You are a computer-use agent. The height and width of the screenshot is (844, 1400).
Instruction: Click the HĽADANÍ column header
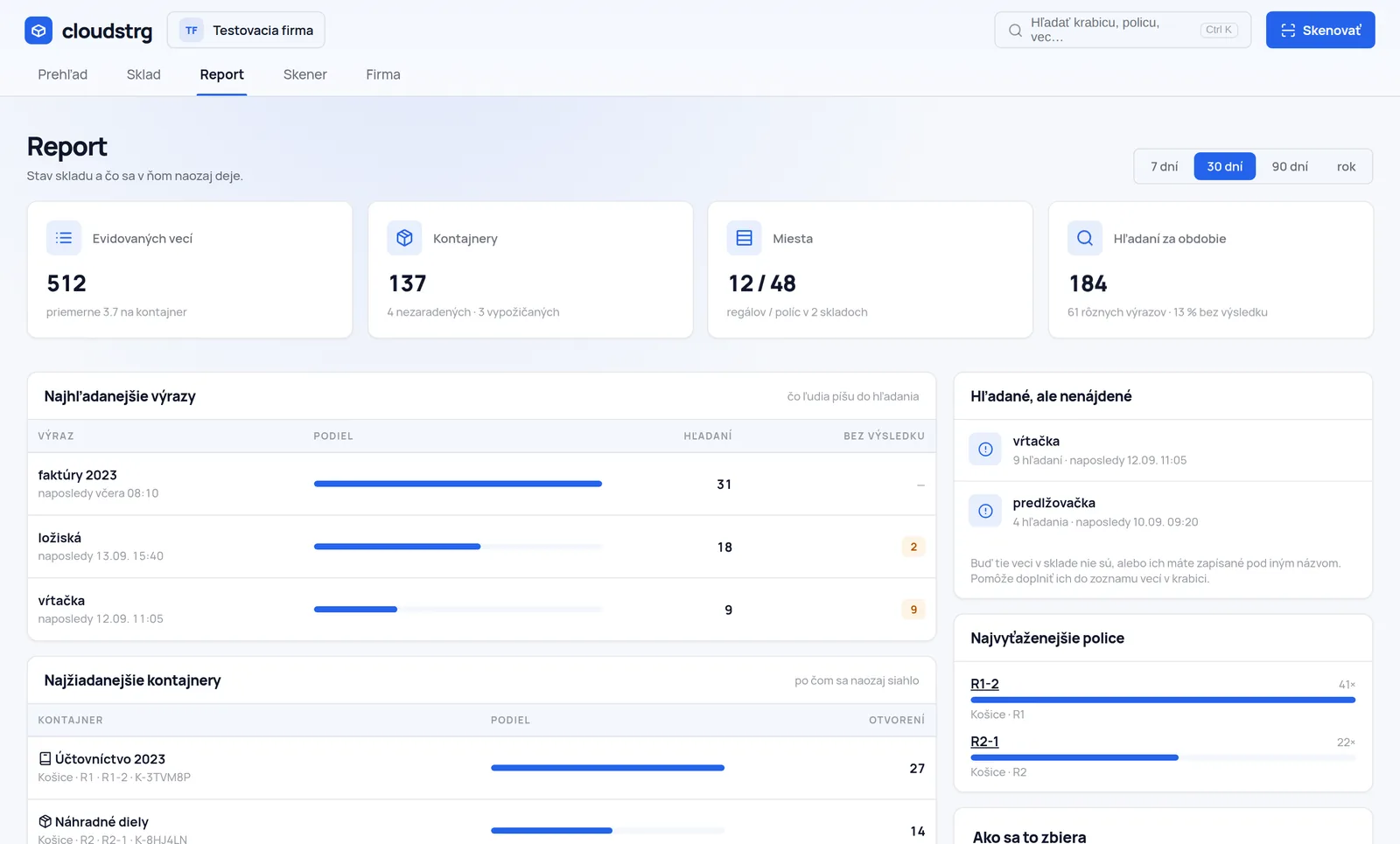click(x=708, y=436)
